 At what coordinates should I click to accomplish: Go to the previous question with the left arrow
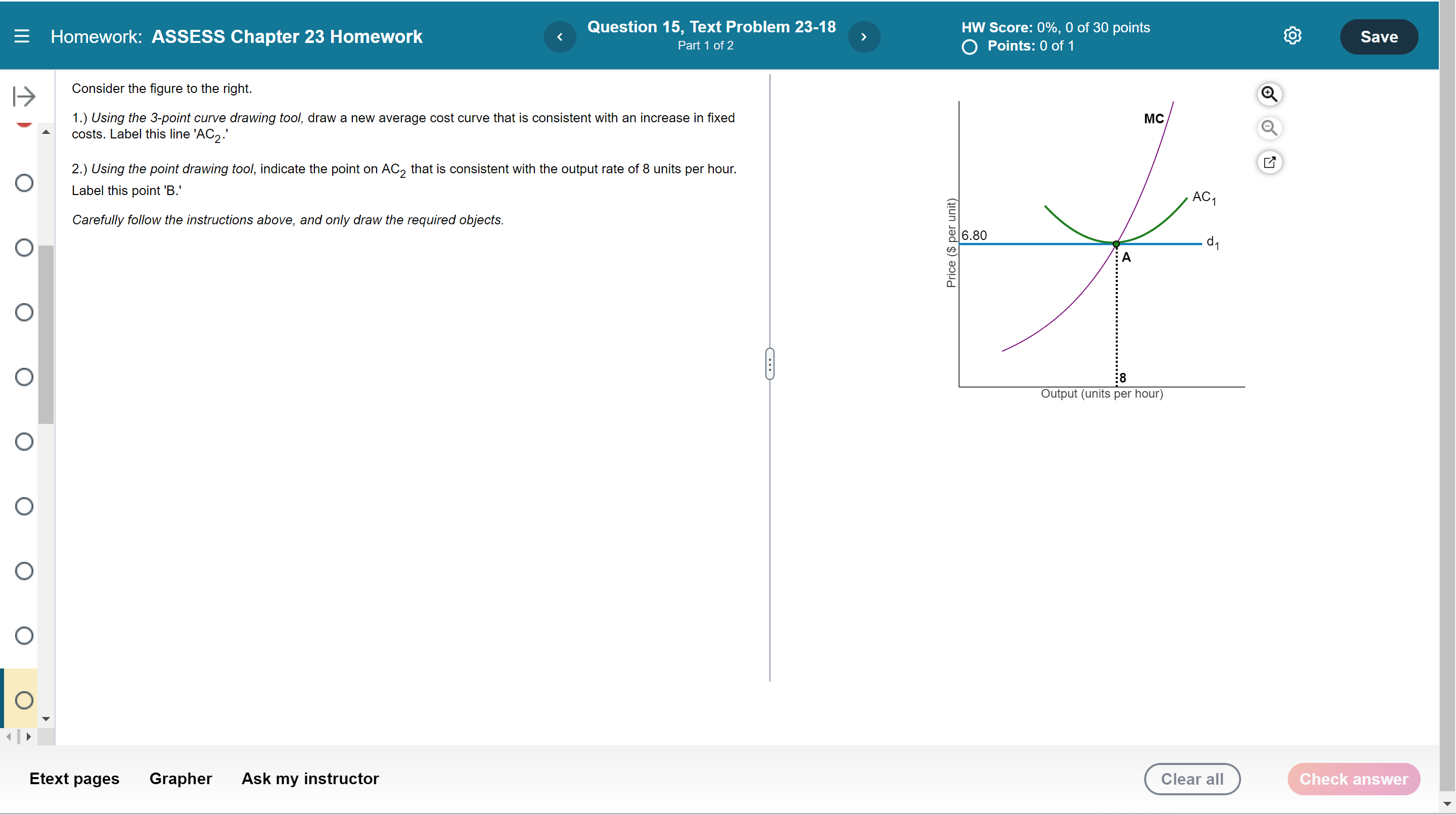pos(560,36)
